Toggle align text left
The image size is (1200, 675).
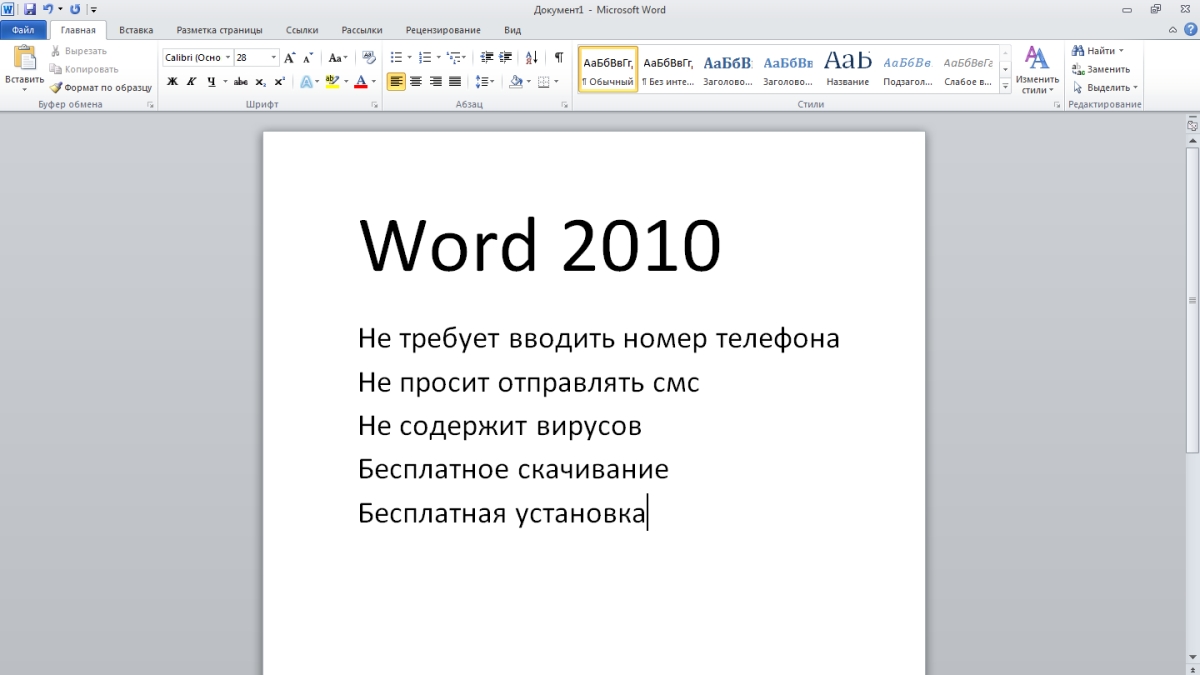coord(397,82)
